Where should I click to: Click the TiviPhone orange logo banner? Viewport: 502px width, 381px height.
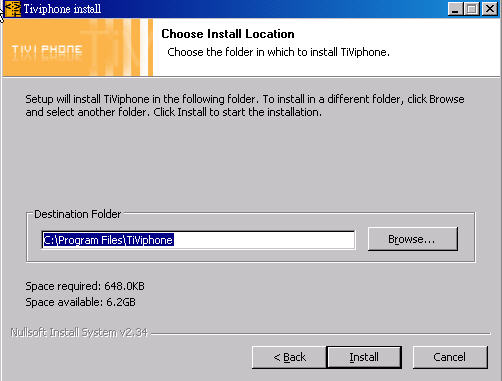point(77,47)
